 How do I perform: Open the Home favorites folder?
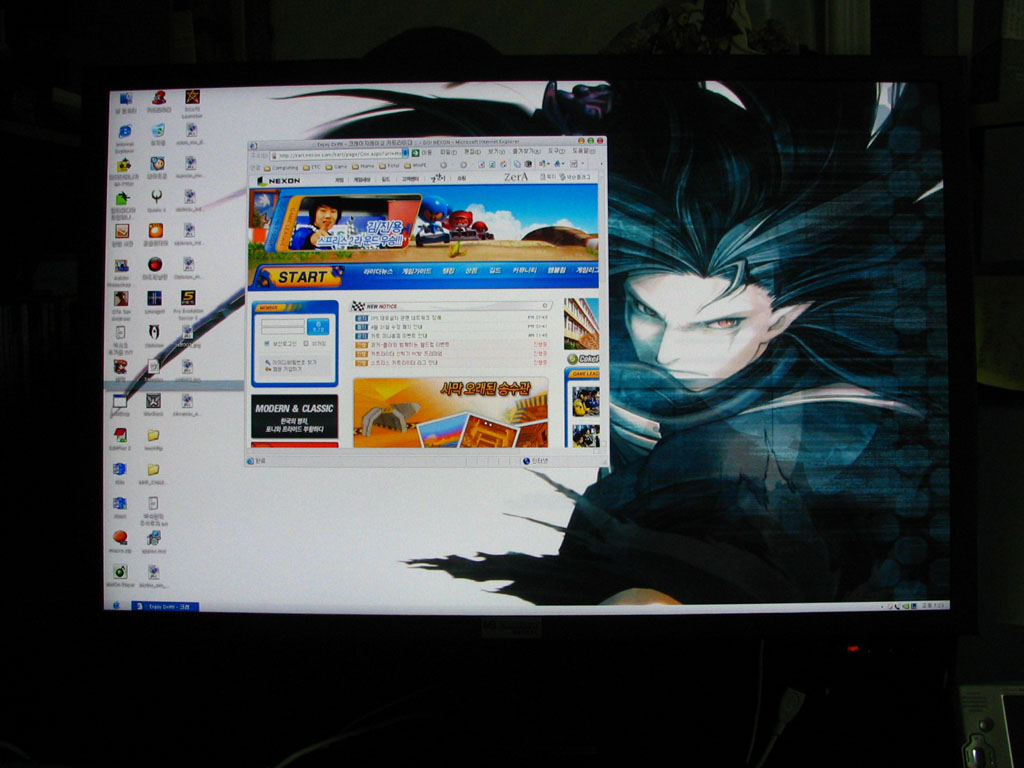[364, 167]
